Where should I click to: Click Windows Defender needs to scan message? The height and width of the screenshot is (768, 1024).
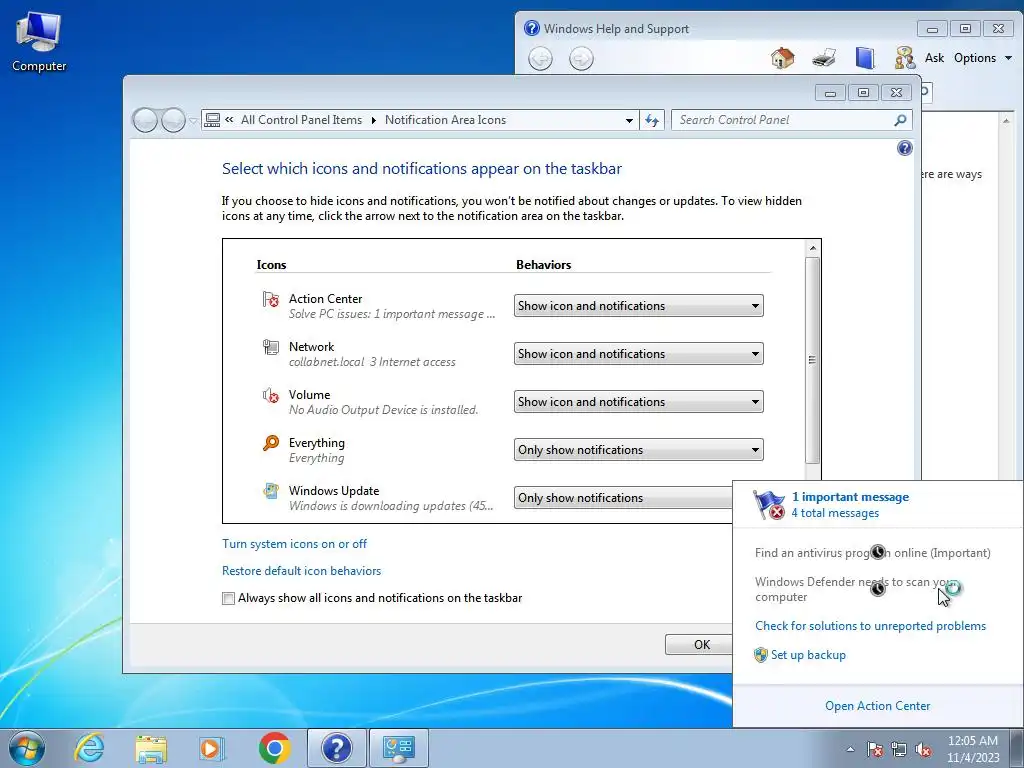pos(857,589)
